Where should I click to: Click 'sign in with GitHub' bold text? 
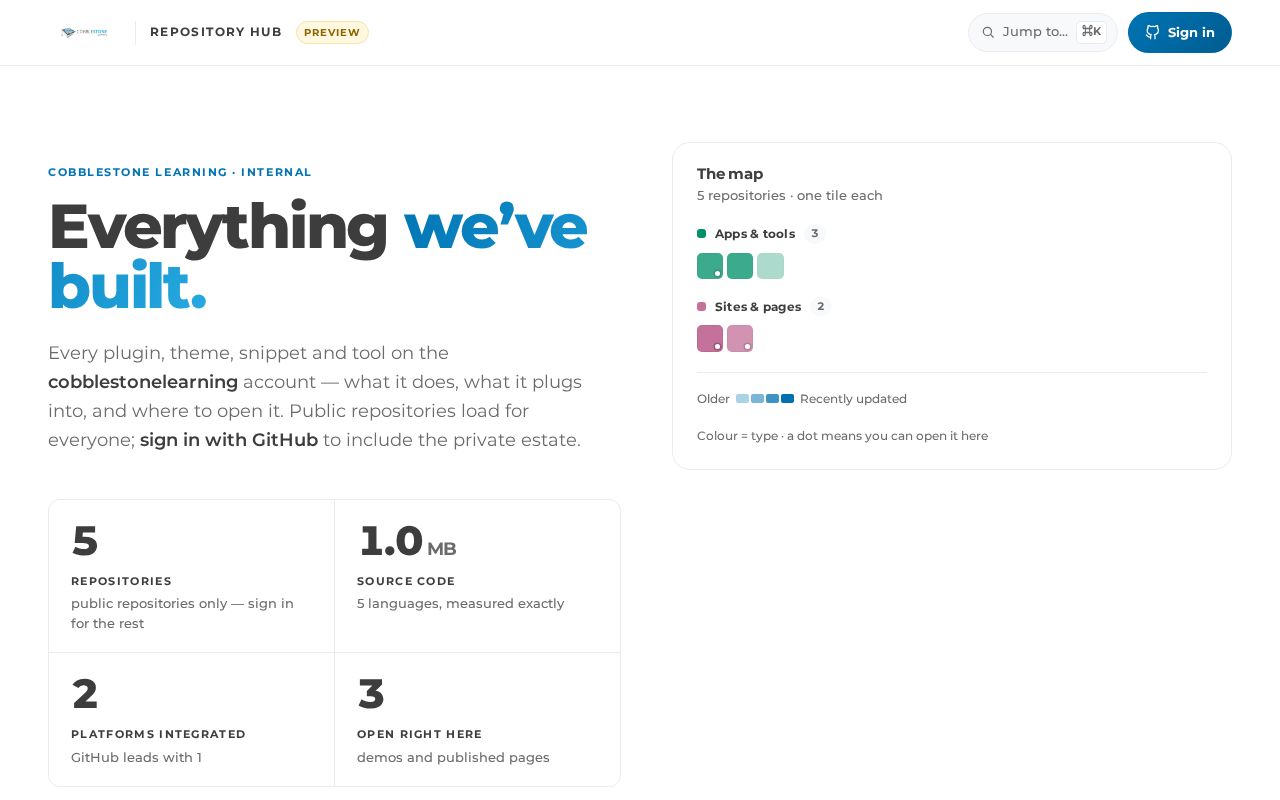(229, 440)
